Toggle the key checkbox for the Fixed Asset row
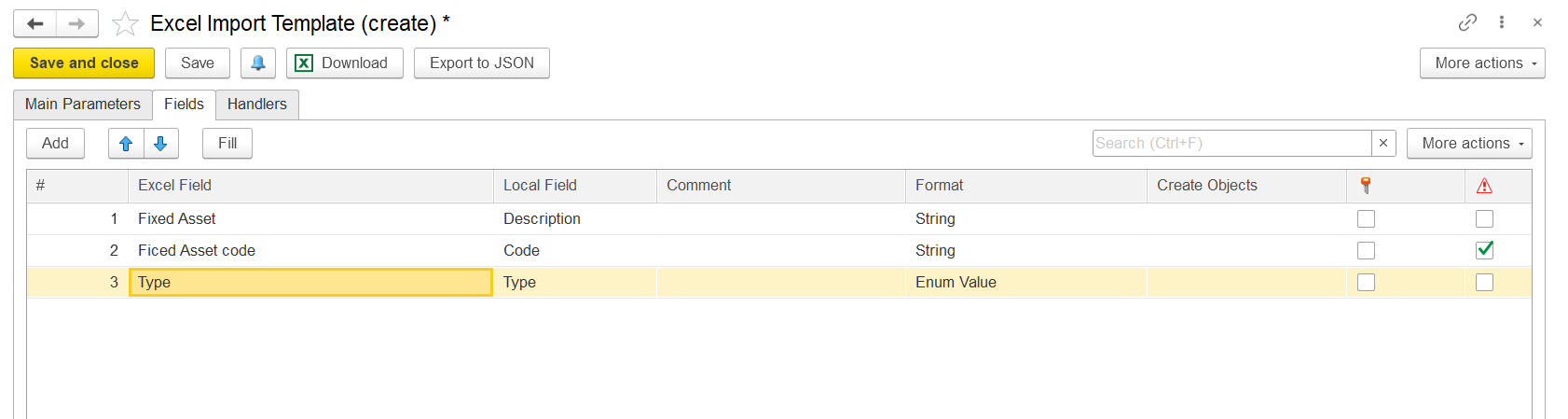This screenshot has width=1568, height=419. point(1366,218)
